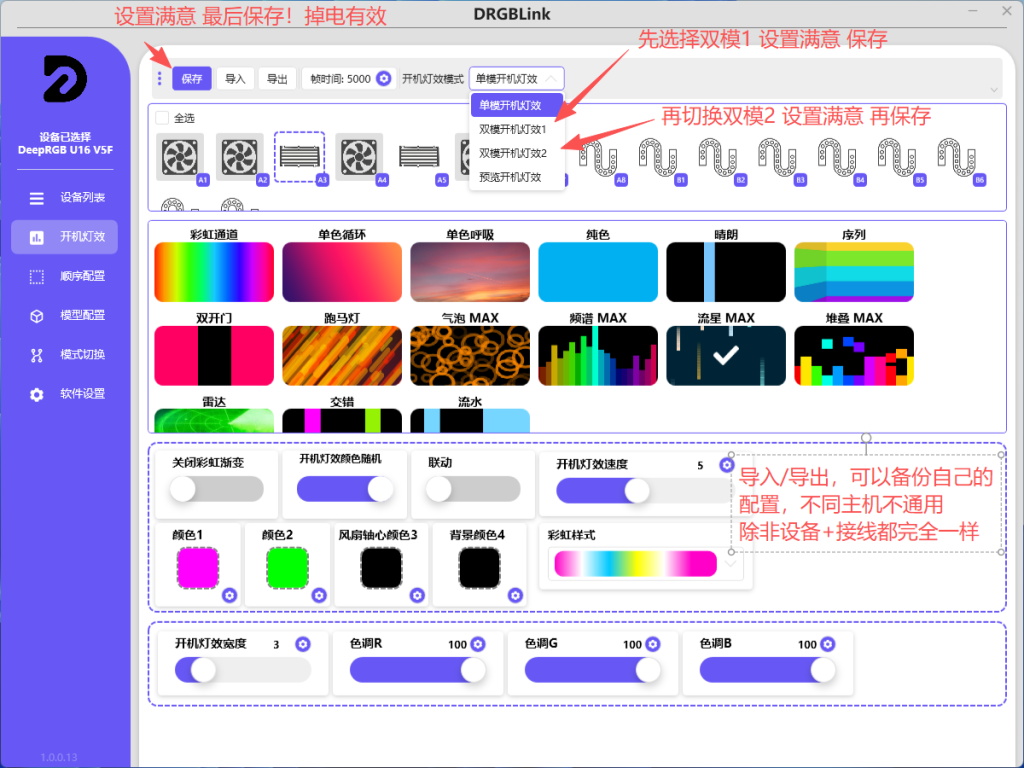Click the gear icon beside 开机灯效宽度

tap(303, 644)
